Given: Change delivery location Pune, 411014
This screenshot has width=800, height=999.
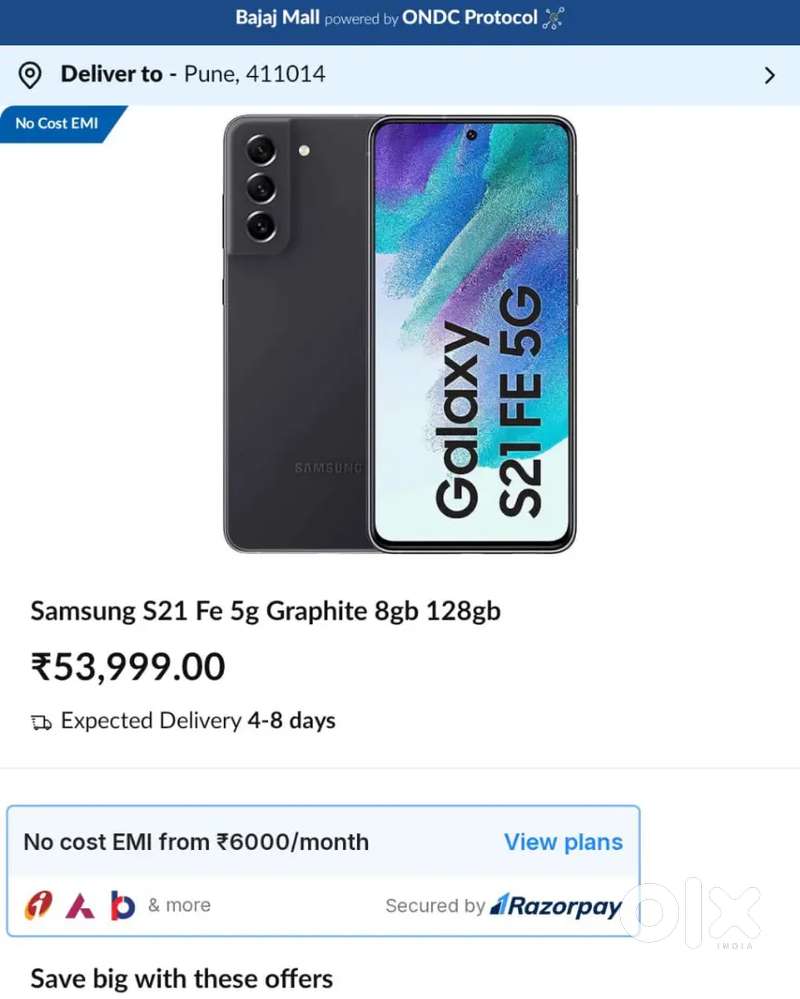Looking at the screenshot, I should 254,75.
